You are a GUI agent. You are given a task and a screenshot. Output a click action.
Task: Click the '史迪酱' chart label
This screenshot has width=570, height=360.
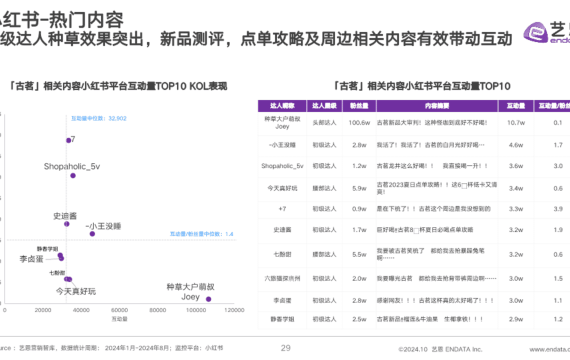[65, 216]
